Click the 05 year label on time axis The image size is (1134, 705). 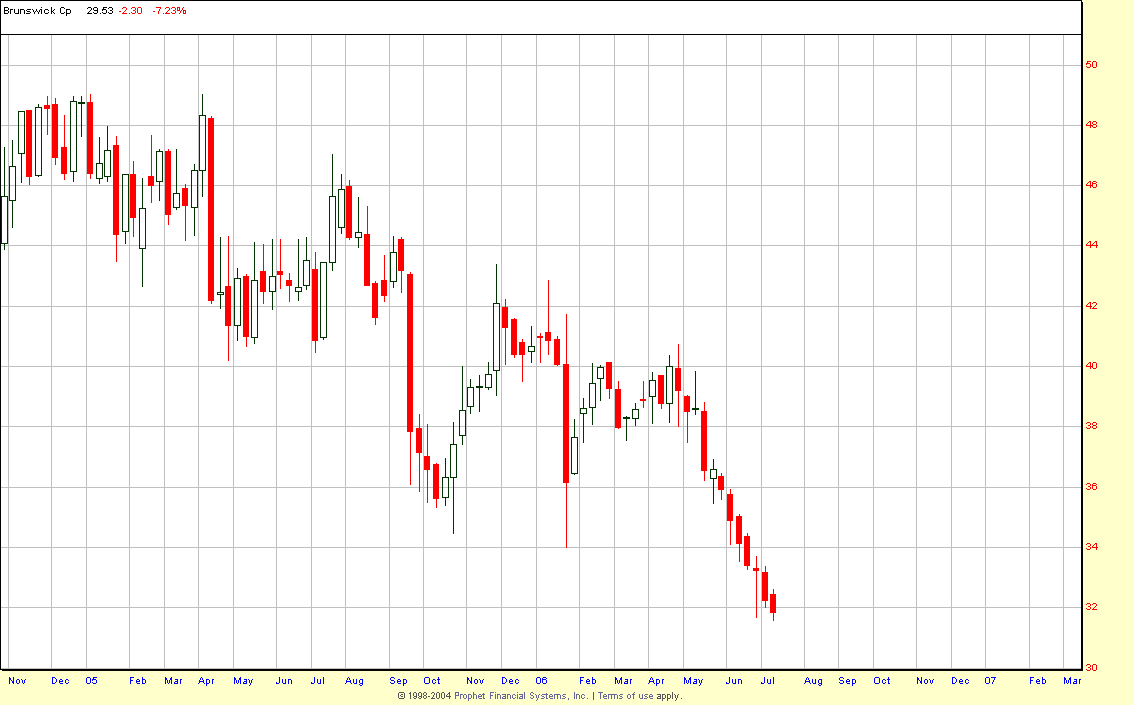[x=91, y=680]
